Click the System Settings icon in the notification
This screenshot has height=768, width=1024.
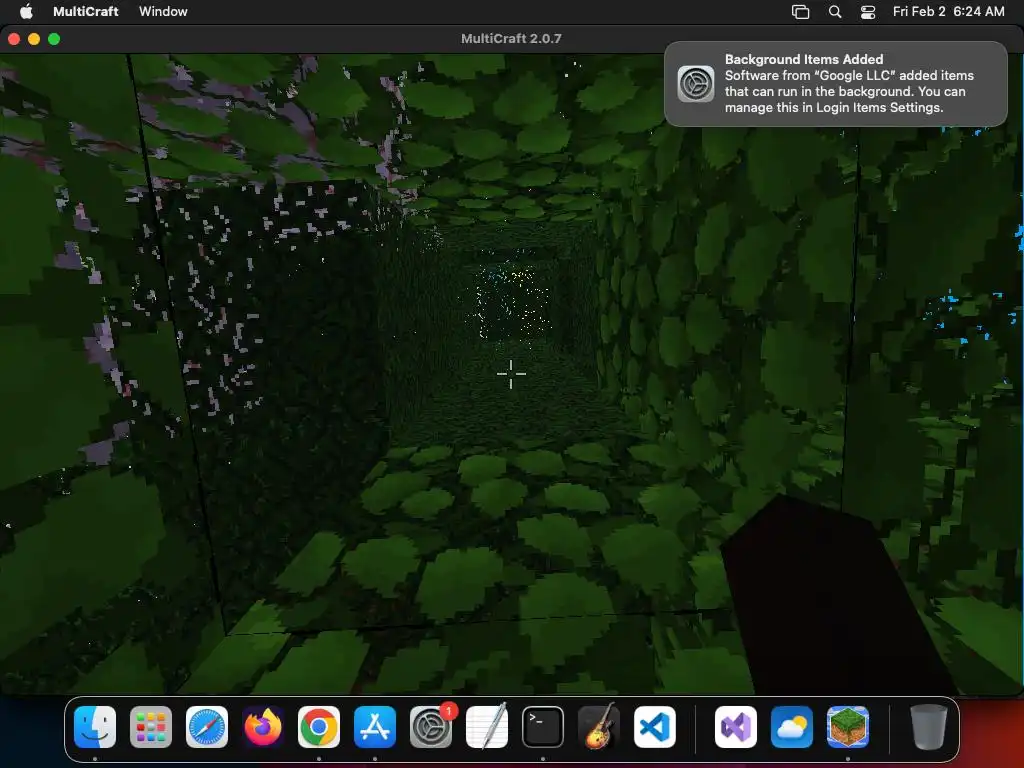tap(696, 84)
